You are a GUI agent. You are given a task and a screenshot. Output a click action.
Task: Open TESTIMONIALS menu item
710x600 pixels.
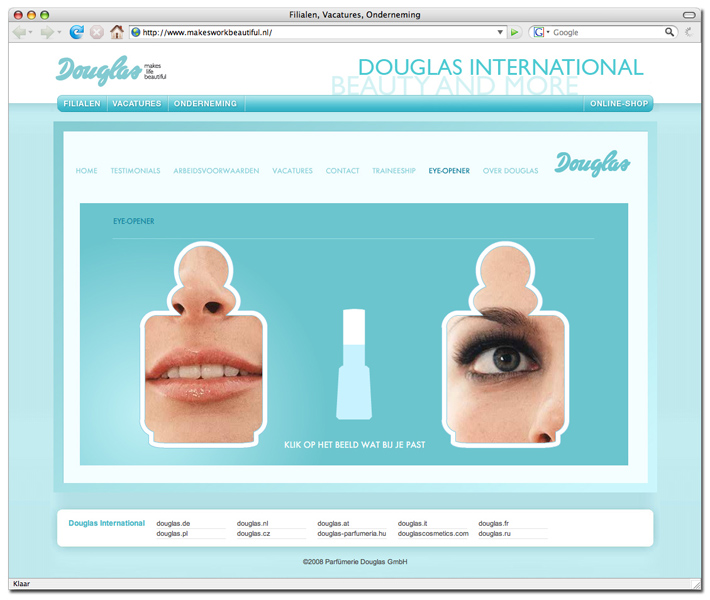[x=135, y=171]
